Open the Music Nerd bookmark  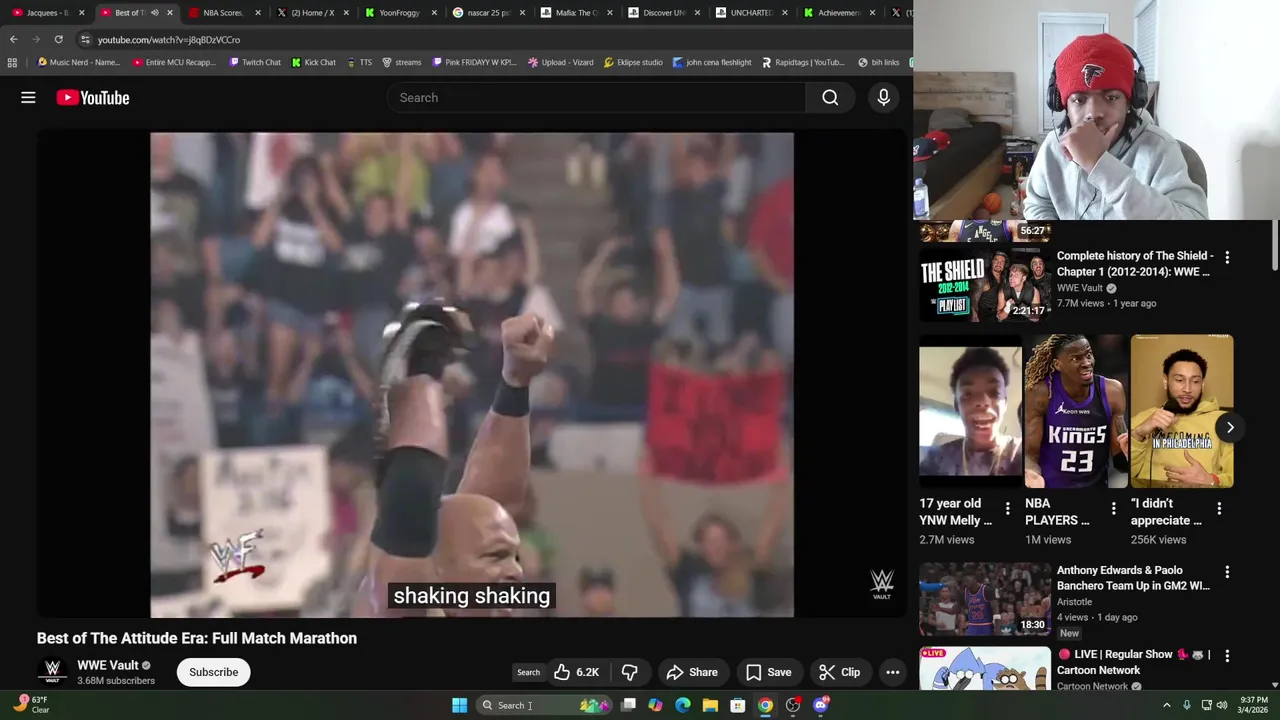pyautogui.click(x=78, y=62)
